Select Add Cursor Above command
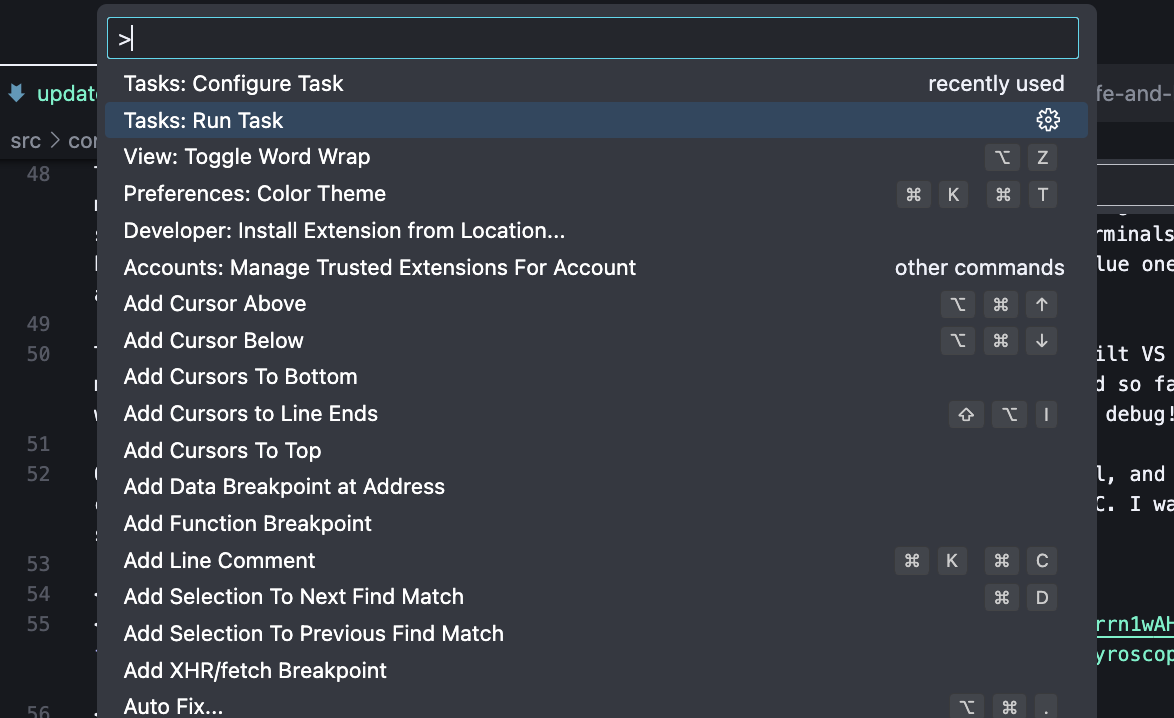 pyautogui.click(x=215, y=304)
